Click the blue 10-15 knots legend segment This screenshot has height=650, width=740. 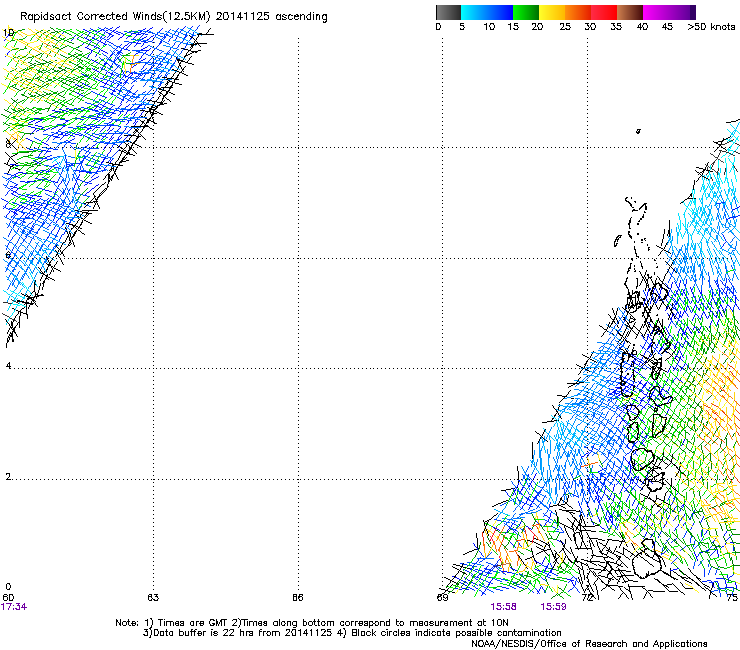tap(500, 12)
